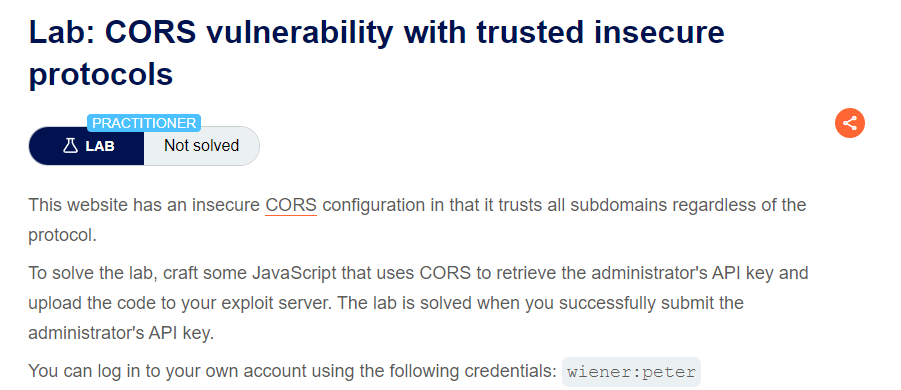Click the flask icon in LAB badge
The image size is (901, 390).
[70, 146]
